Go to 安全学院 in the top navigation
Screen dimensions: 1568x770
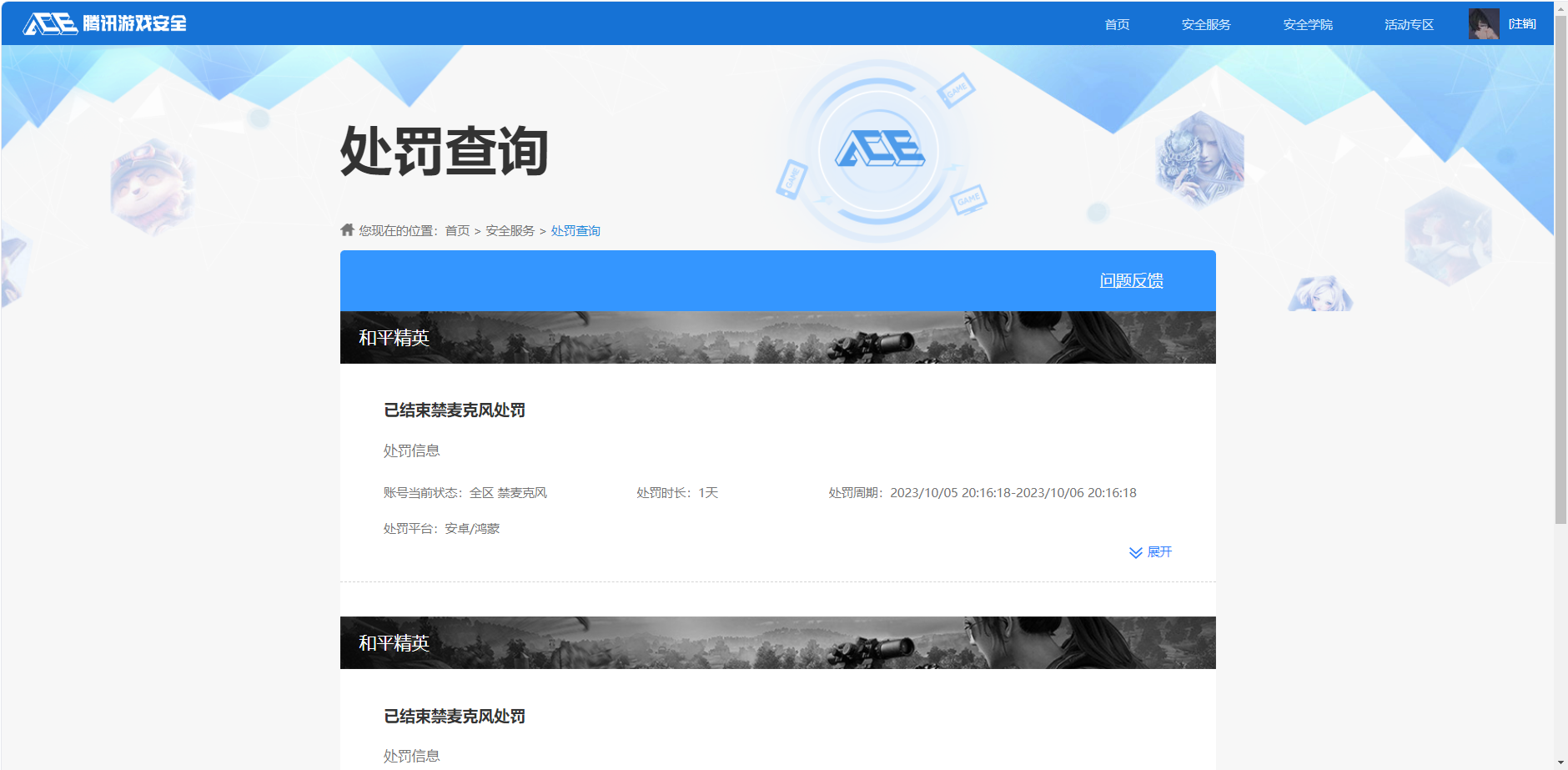(1308, 24)
